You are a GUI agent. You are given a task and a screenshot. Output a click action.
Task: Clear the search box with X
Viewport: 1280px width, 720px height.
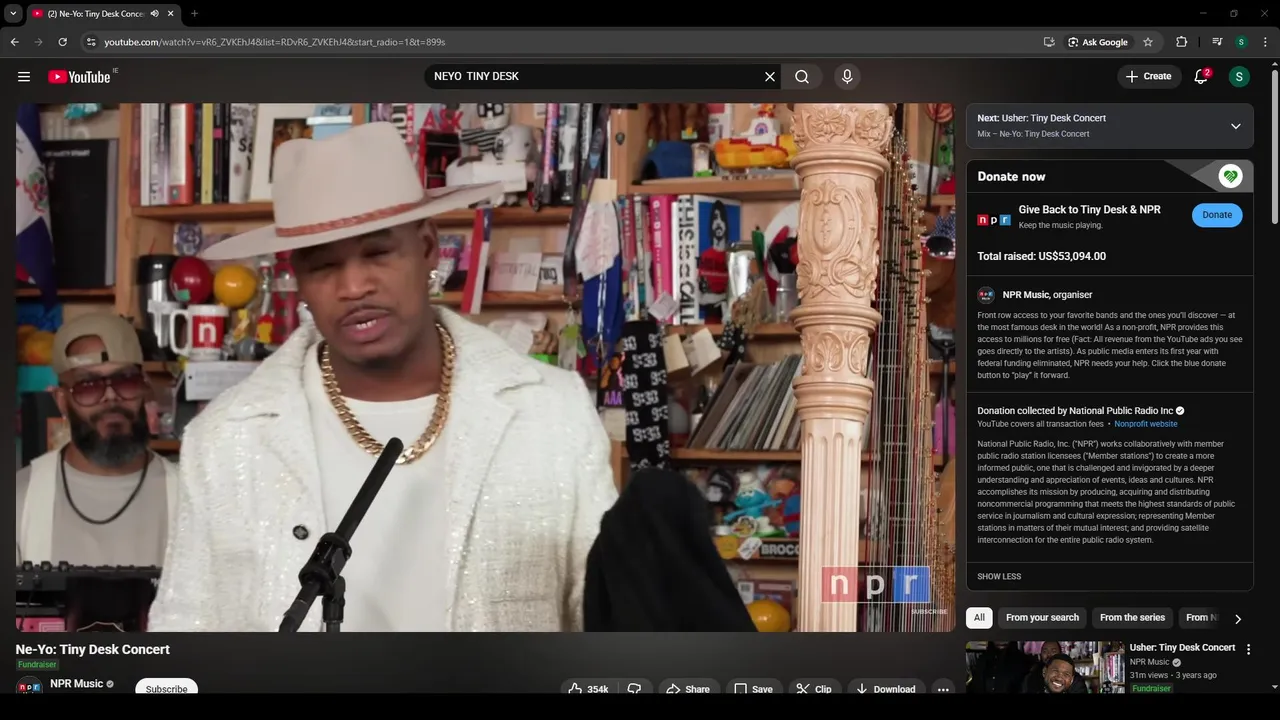coord(770,77)
